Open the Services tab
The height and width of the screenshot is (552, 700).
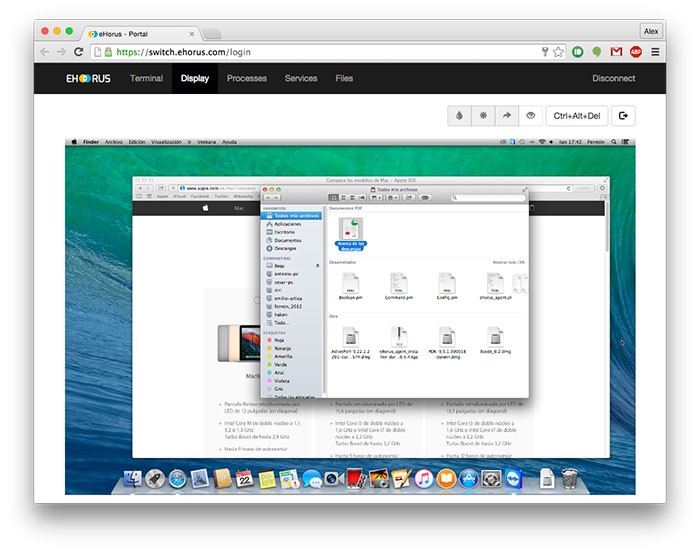coord(300,78)
